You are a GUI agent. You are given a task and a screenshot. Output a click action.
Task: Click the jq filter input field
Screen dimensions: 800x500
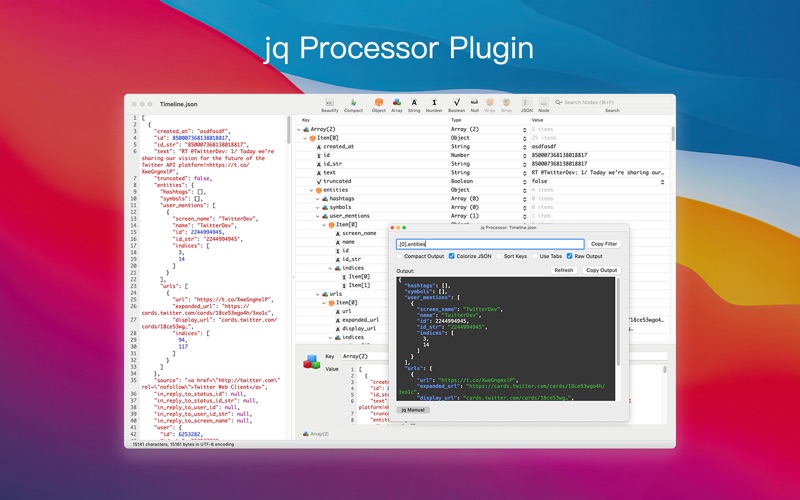pos(490,244)
